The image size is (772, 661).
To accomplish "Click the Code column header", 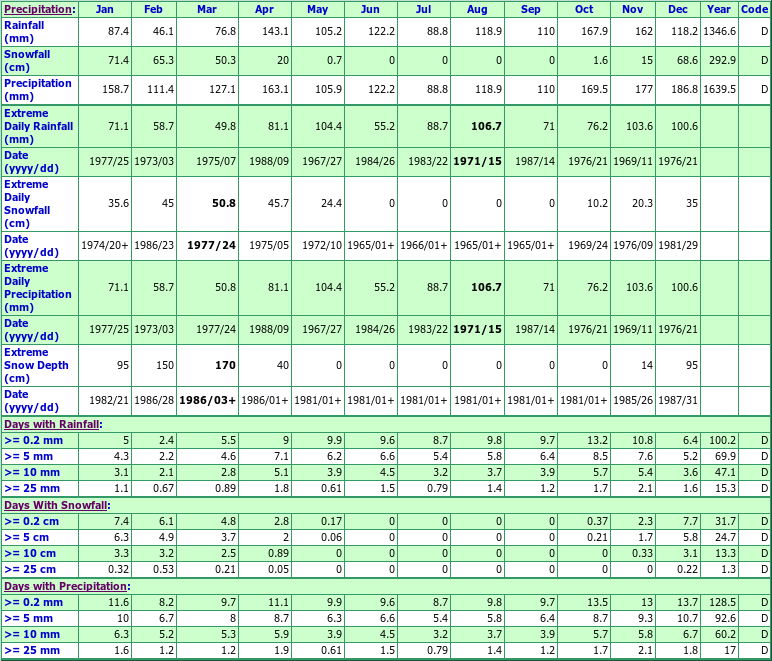I will pyautogui.click(x=754, y=9).
